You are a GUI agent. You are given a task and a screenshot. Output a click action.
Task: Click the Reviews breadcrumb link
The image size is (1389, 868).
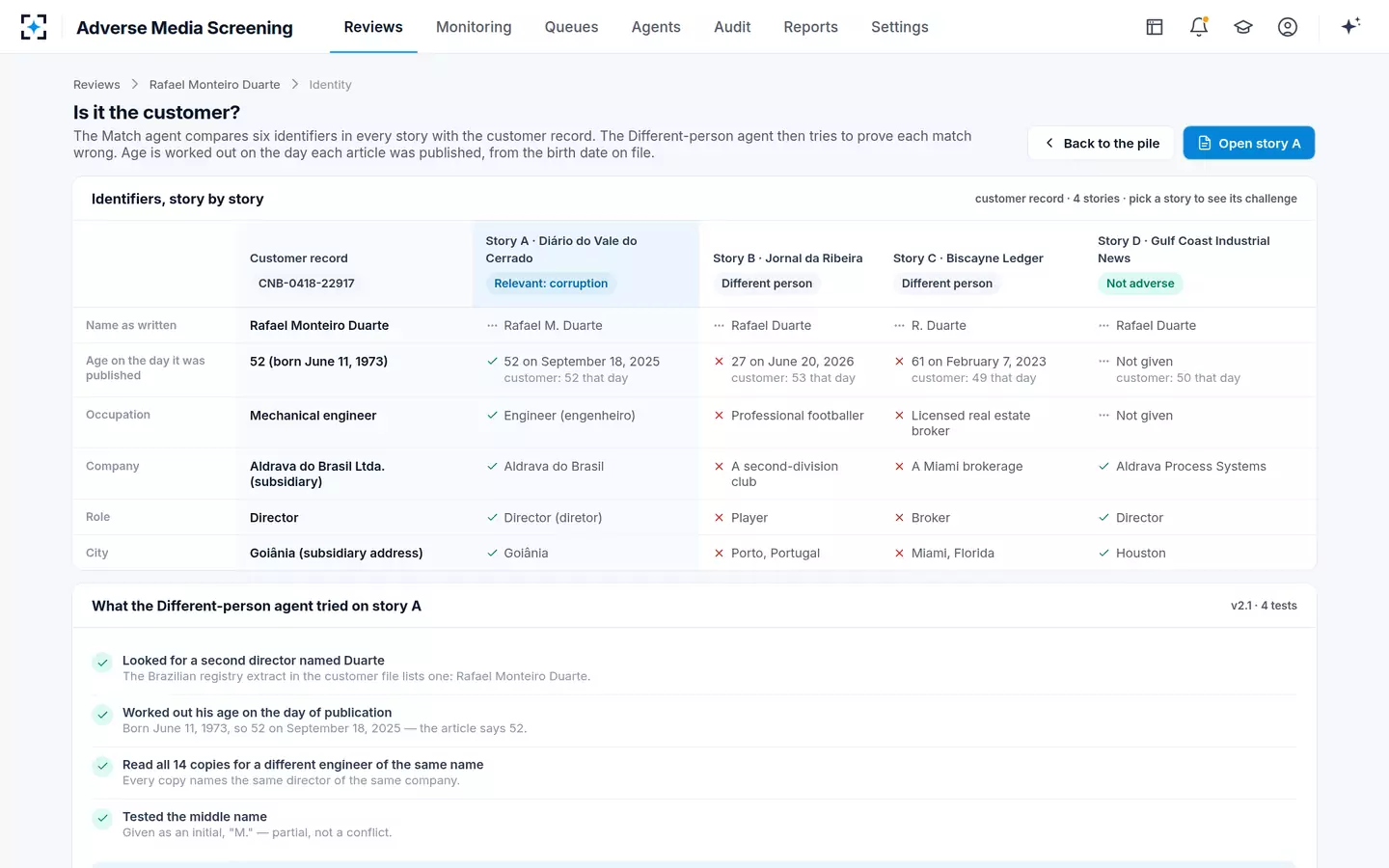click(x=96, y=85)
